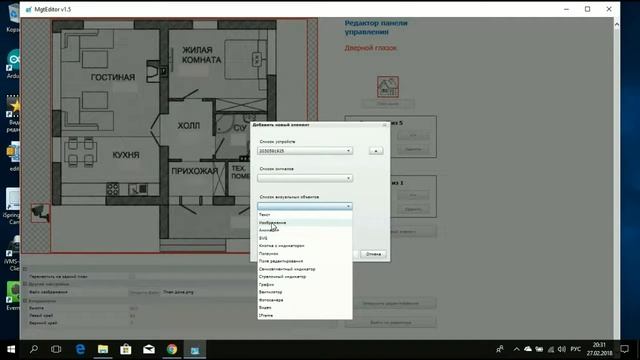The image size is (640, 360).
Task: Collapse the 'Другие настройки' properties section
Action: click(x=25, y=284)
